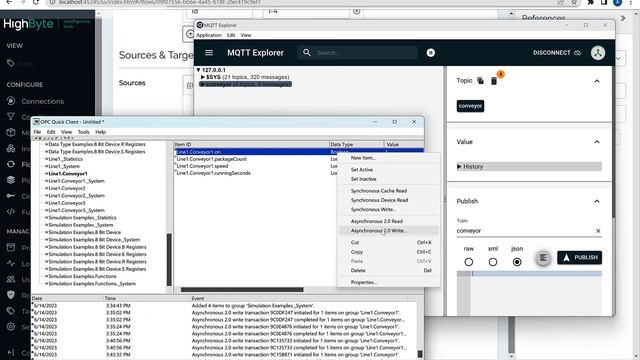Reload the browser page
The width and height of the screenshot is (640, 360).
click(36, 2)
